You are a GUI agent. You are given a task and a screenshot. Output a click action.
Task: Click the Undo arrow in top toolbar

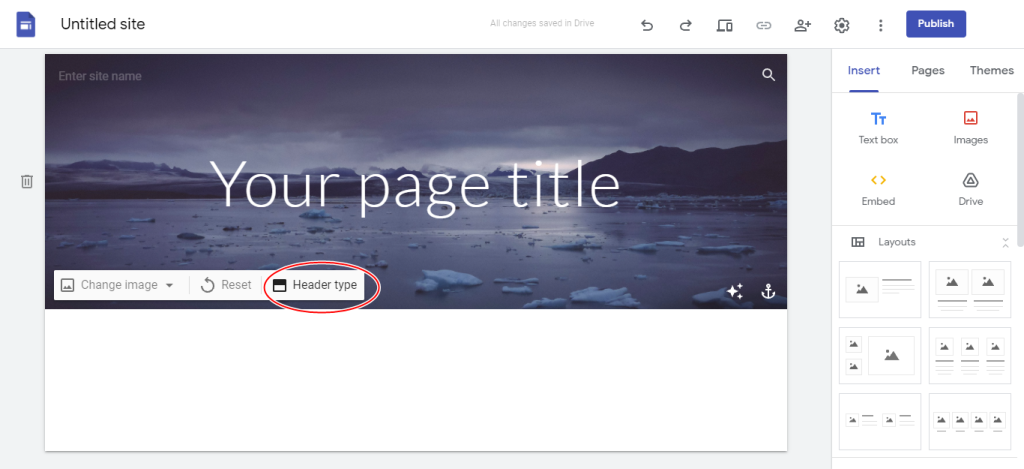(x=647, y=25)
